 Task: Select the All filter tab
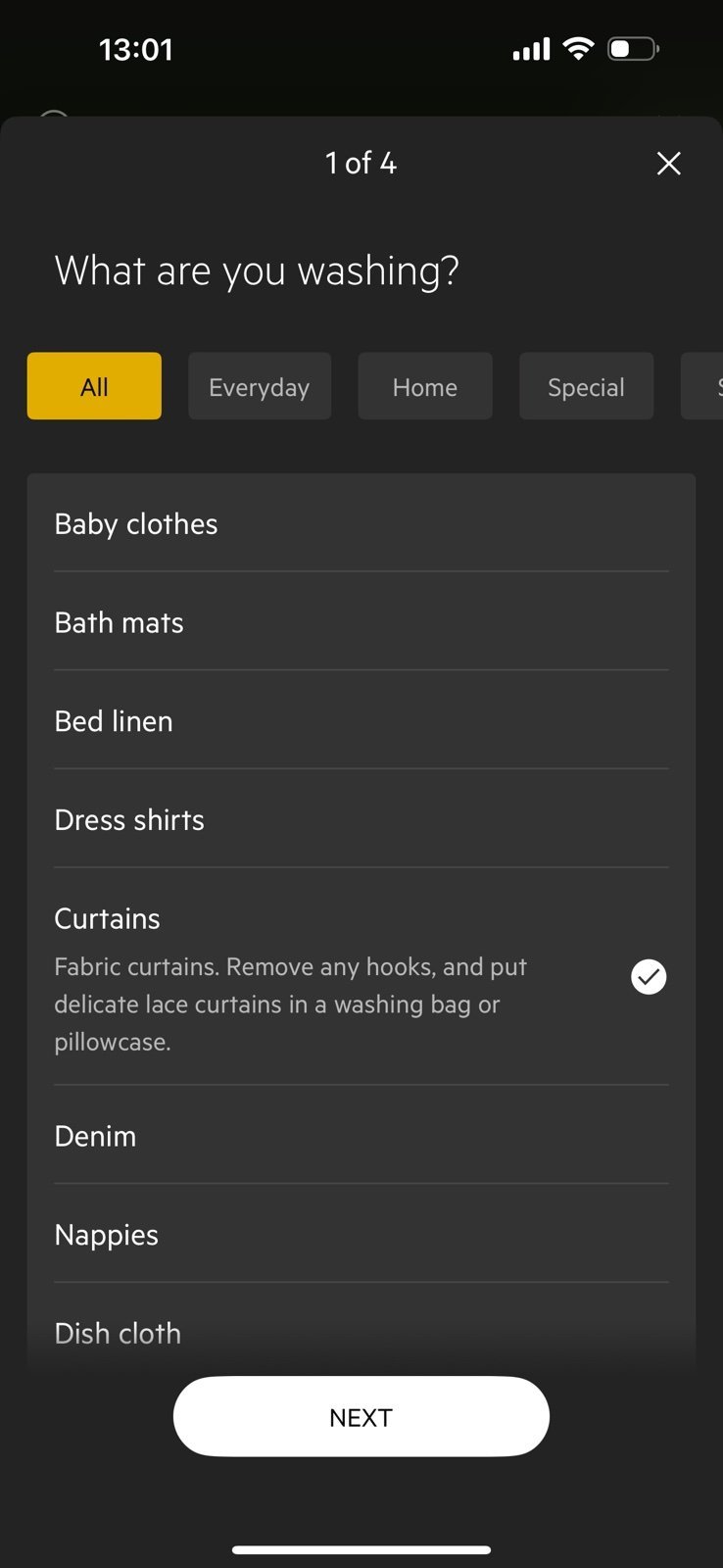click(x=94, y=386)
